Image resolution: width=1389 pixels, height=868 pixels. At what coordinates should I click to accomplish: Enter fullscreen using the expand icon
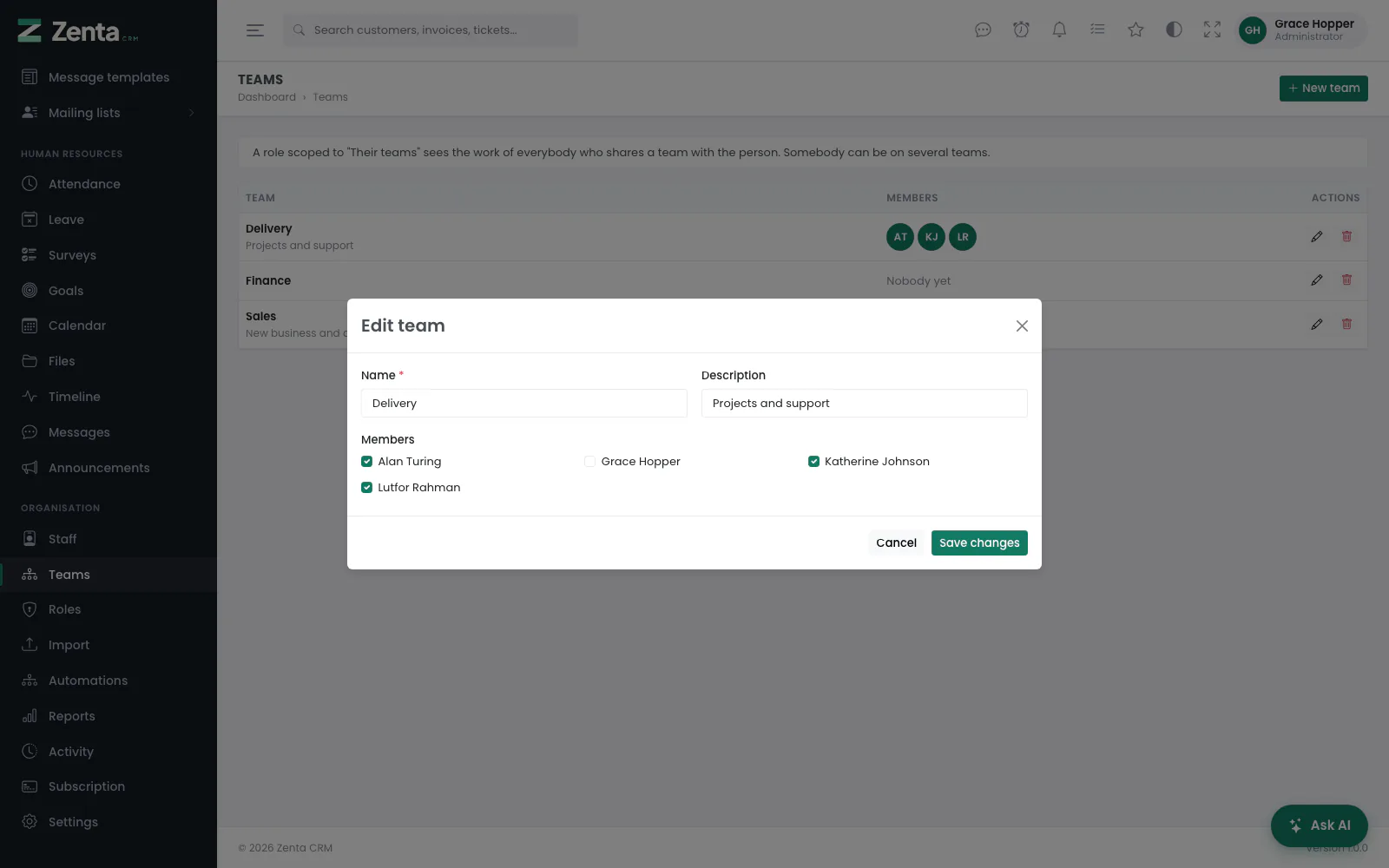[x=1212, y=30]
